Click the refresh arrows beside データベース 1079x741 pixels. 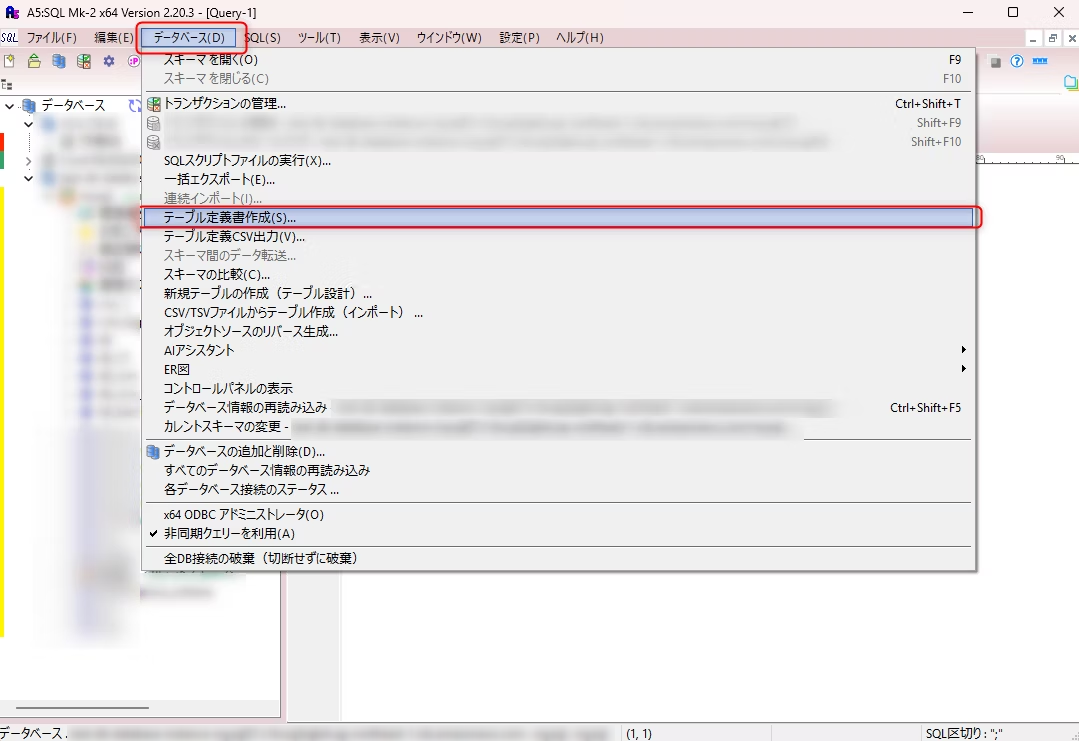(134, 105)
